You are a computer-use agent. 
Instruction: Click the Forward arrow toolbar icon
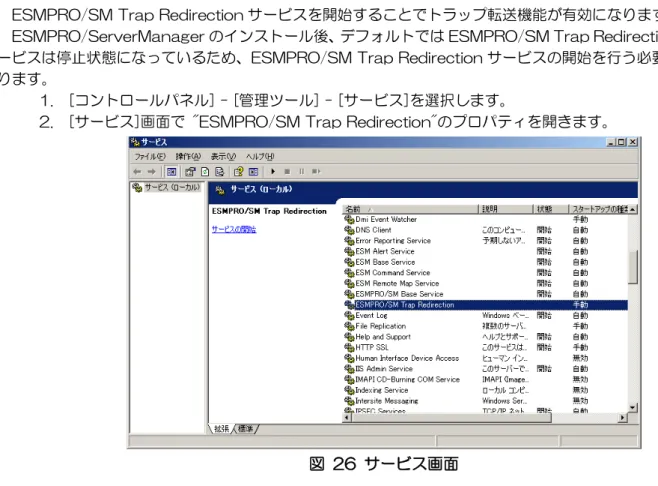151,171
